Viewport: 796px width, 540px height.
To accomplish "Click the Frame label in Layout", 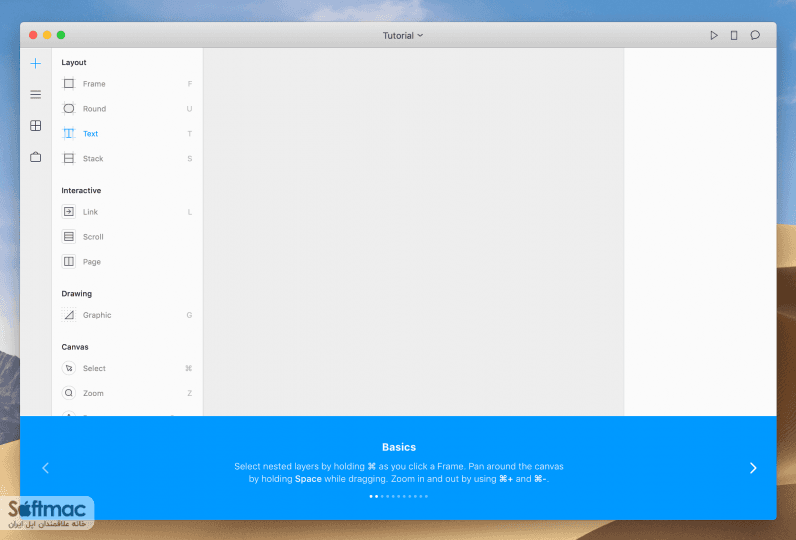I will pyautogui.click(x=94, y=84).
